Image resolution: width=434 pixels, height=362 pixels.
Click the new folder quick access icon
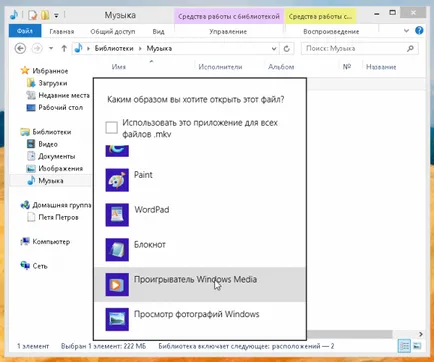(x=45, y=15)
